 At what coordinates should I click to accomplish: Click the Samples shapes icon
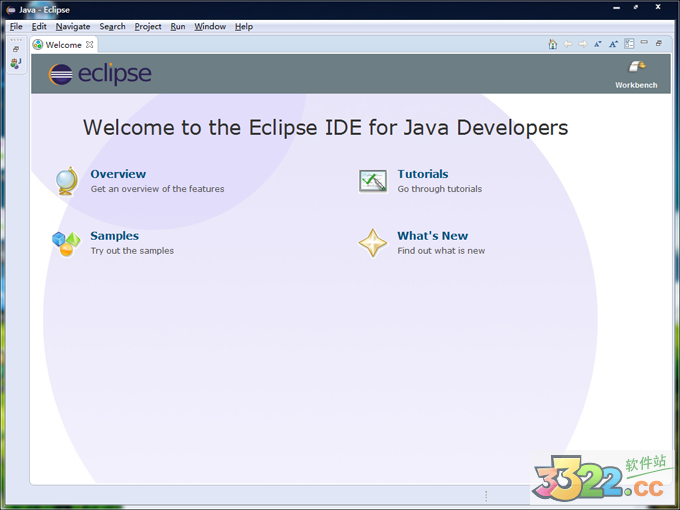(66, 244)
